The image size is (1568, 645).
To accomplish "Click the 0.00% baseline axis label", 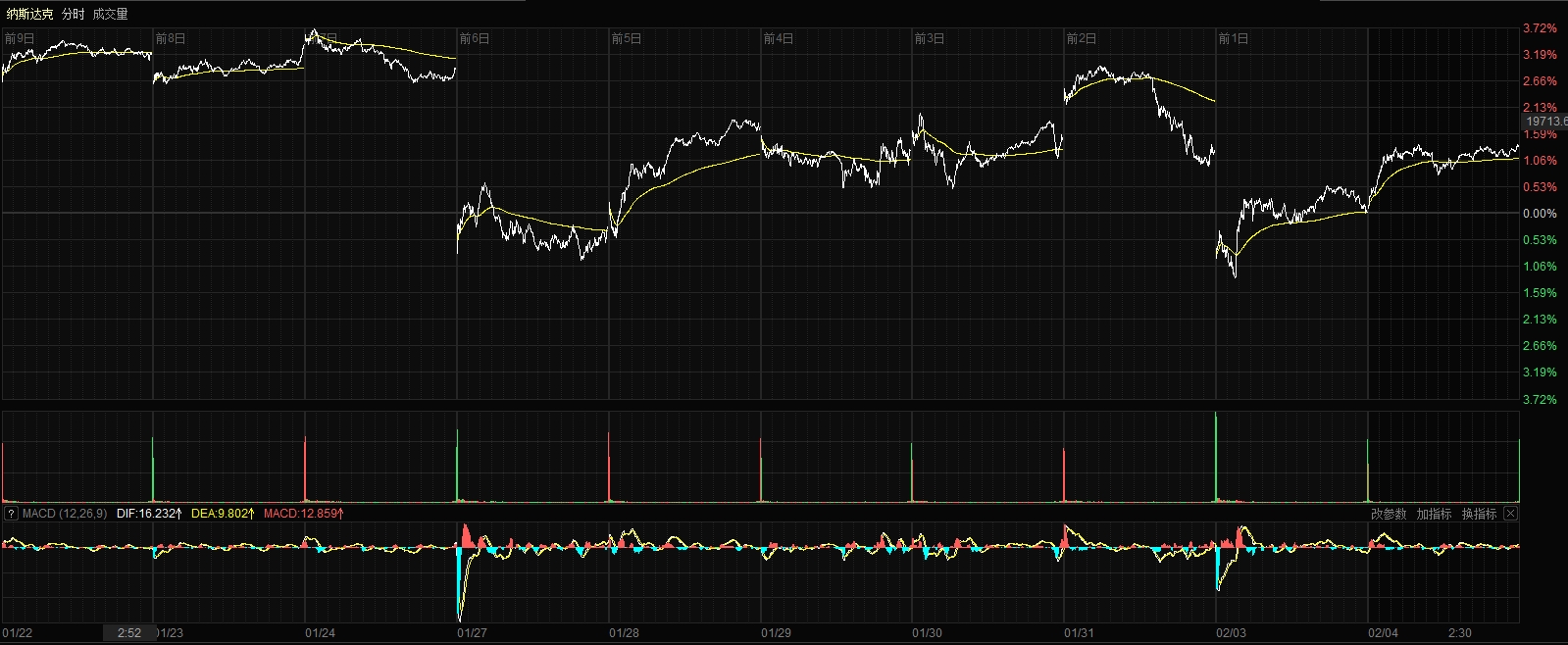I will tap(1540, 214).
